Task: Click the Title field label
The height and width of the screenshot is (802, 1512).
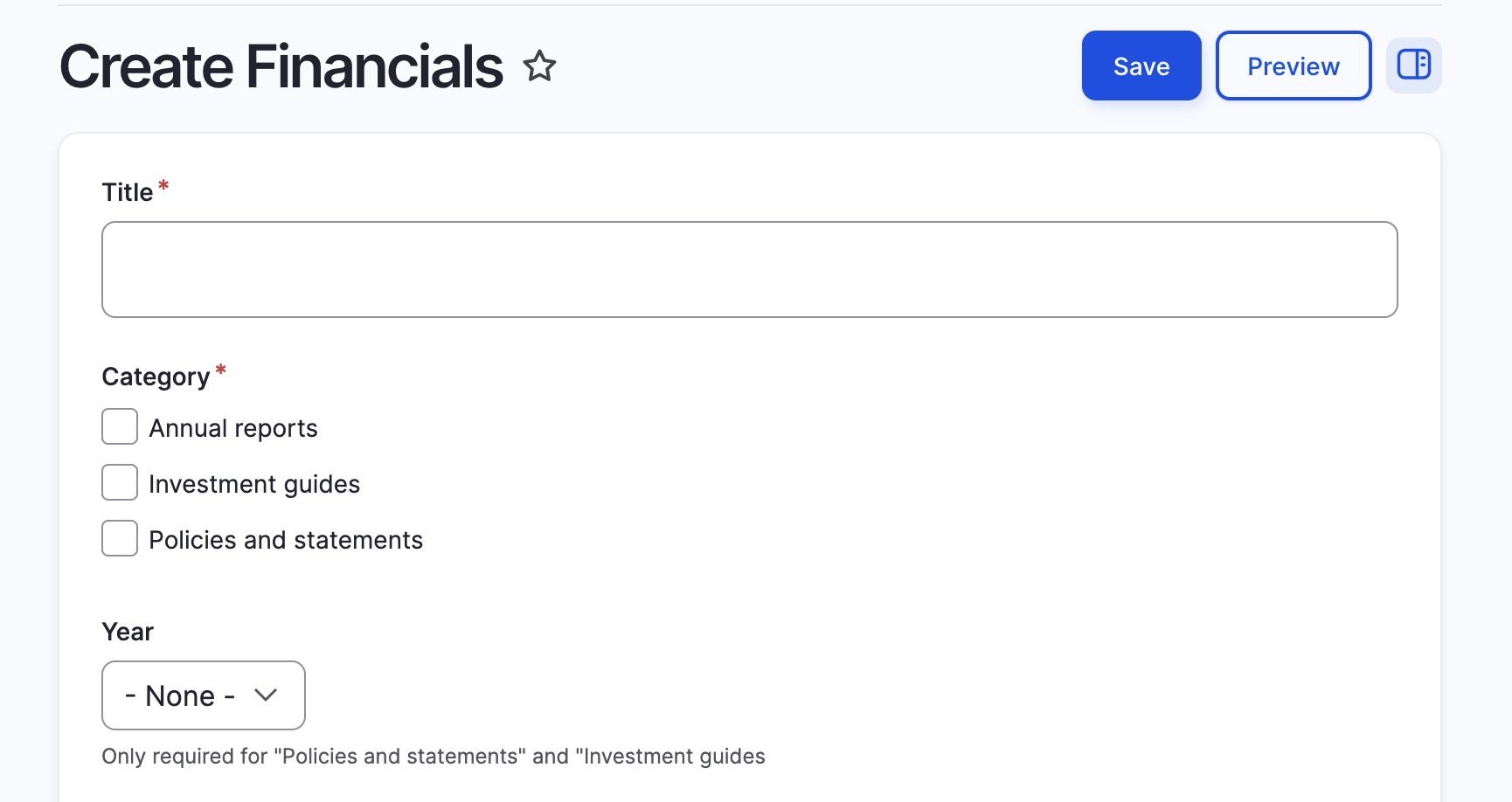Action: point(128,192)
